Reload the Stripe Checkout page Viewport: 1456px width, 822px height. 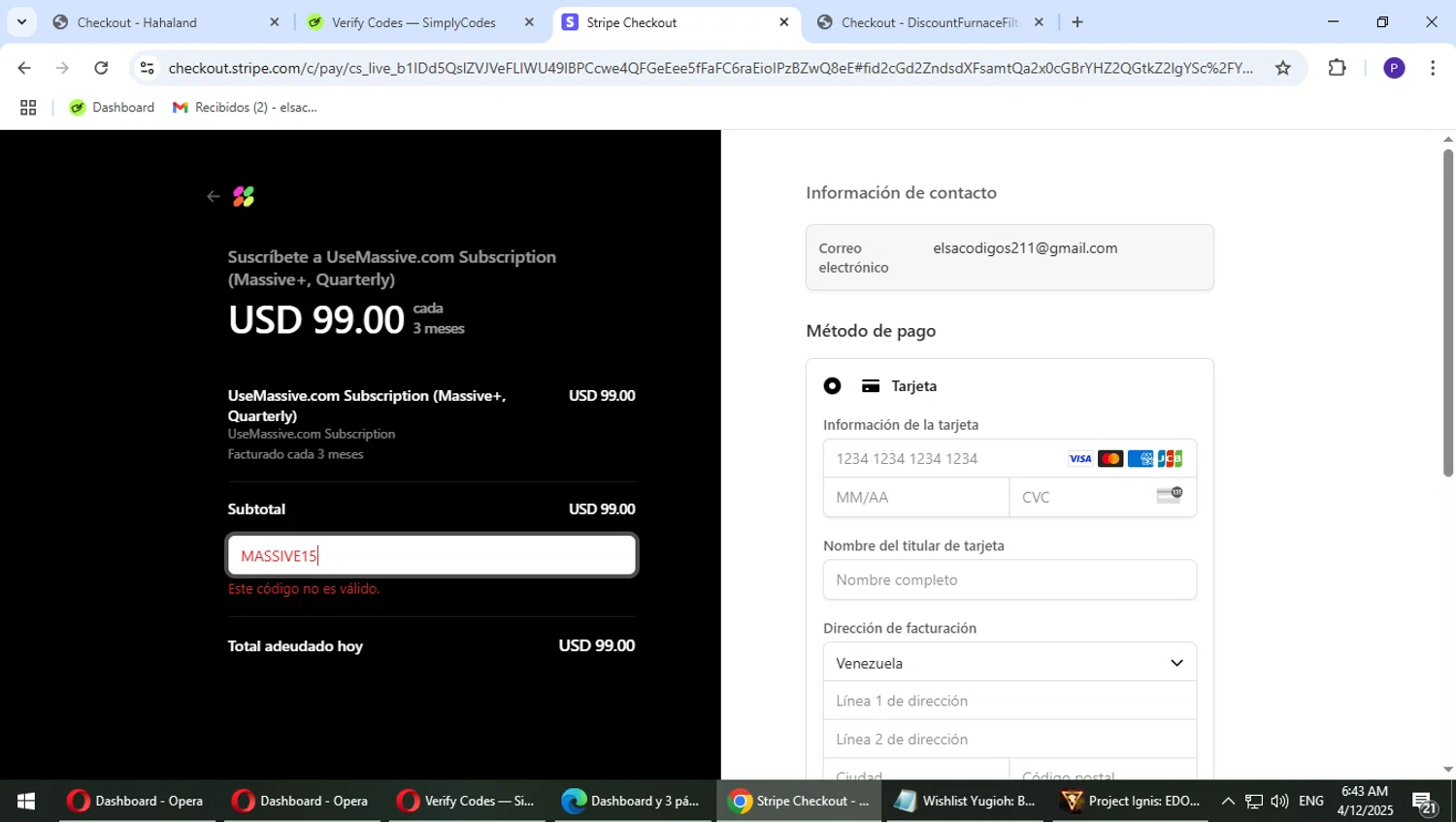point(101,68)
